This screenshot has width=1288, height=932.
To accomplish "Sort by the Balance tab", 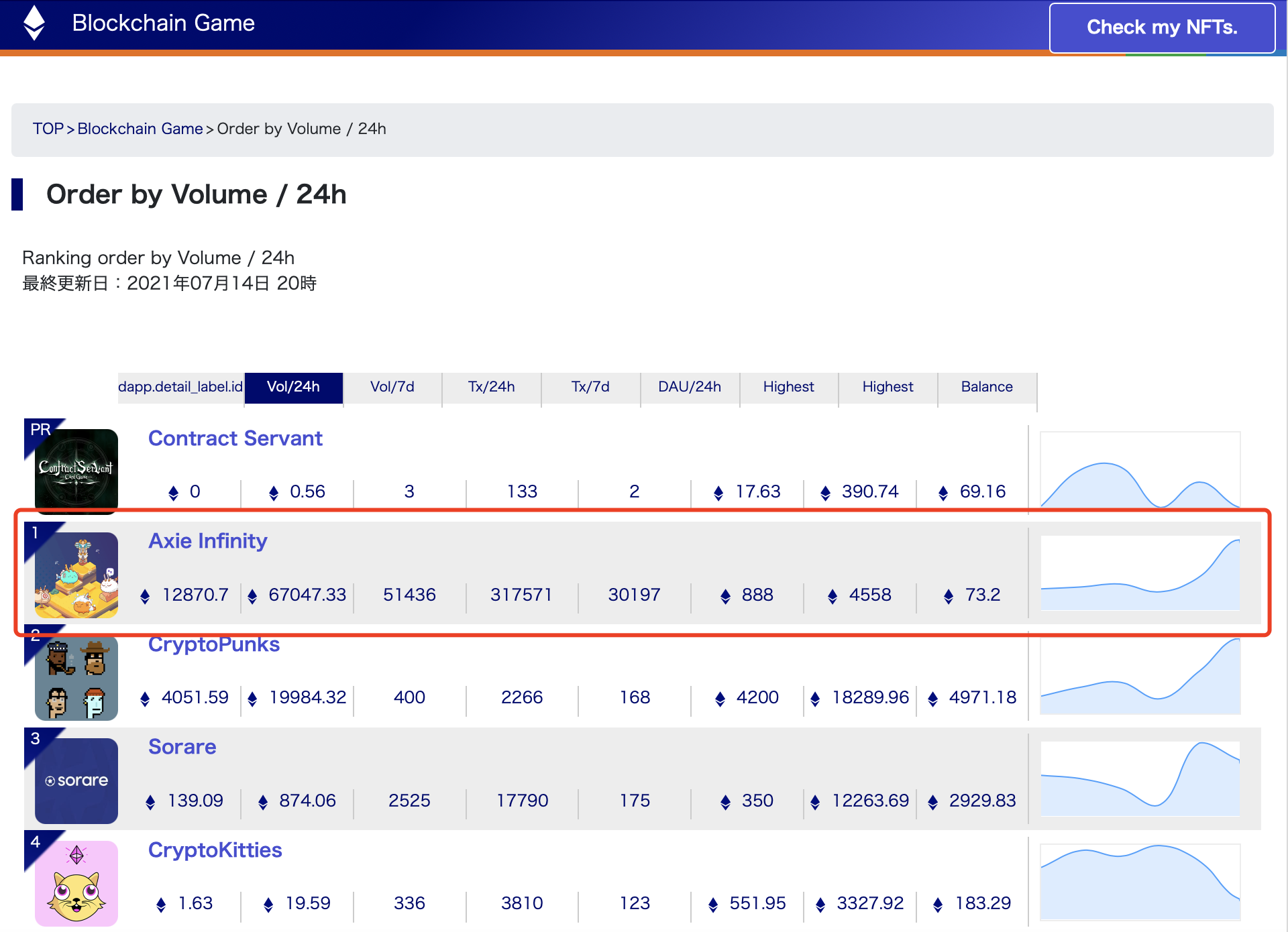I will 987,387.
